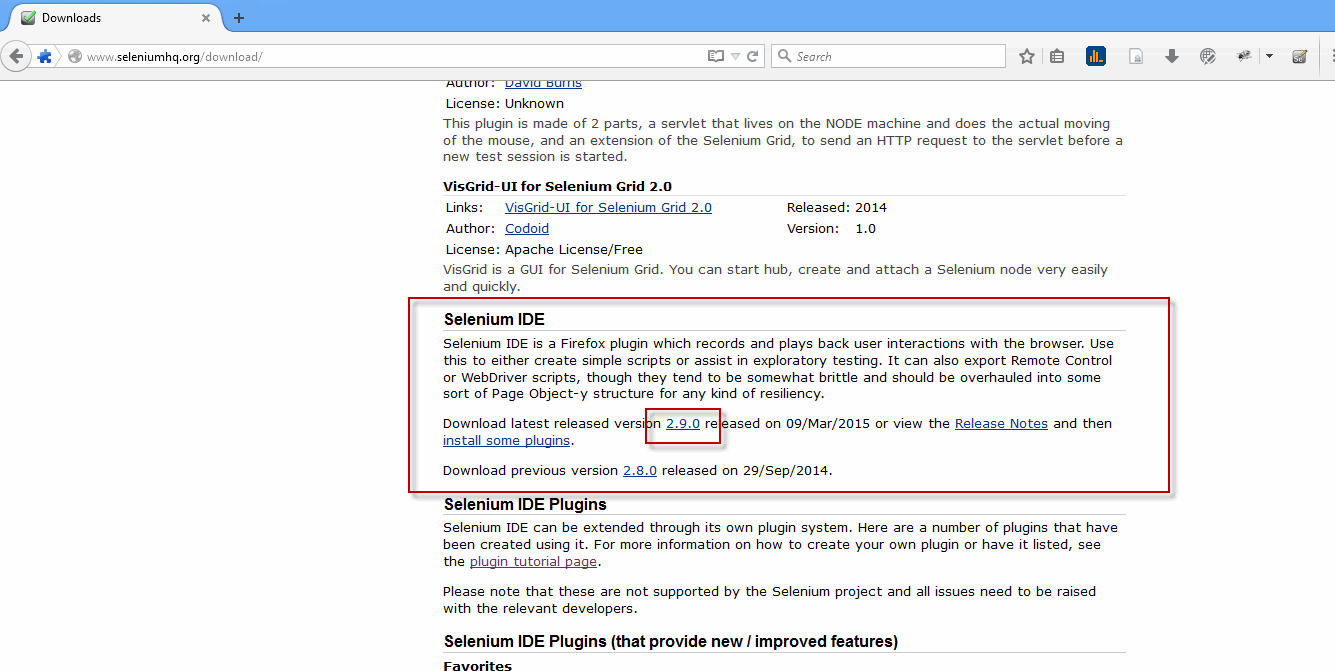Image resolution: width=1335 pixels, height=671 pixels.
Task: Expand the dropdown arrow beside the bug icon
Action: (1269, 57)
